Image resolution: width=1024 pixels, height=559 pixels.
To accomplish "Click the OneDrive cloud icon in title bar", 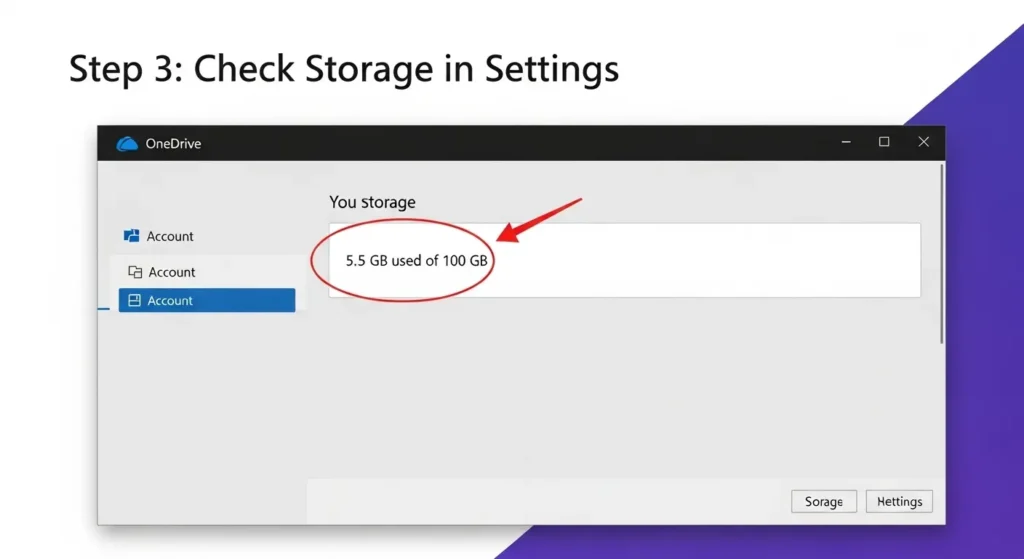I will [127, 143].
